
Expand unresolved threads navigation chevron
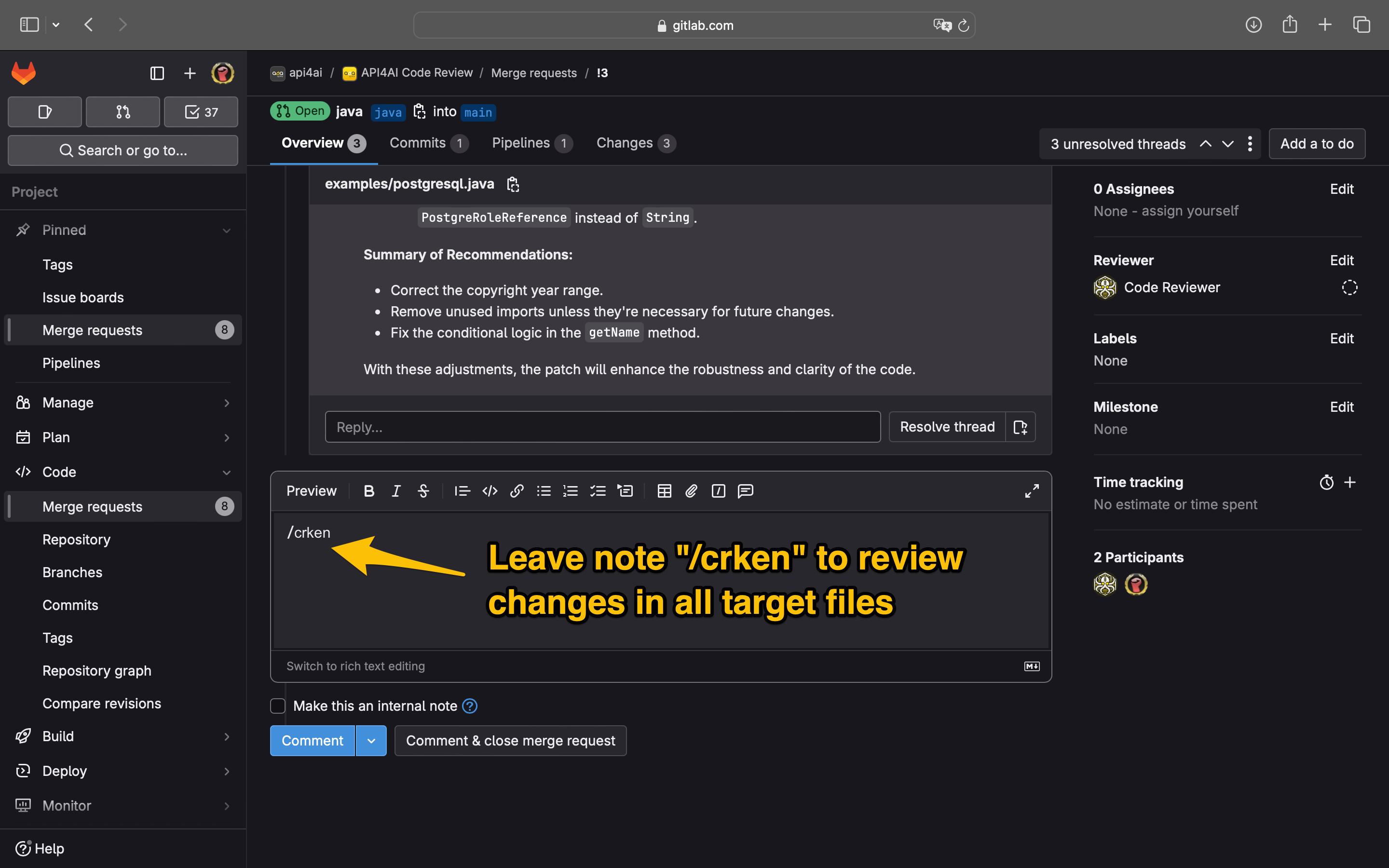click(x=1227, y=143)
